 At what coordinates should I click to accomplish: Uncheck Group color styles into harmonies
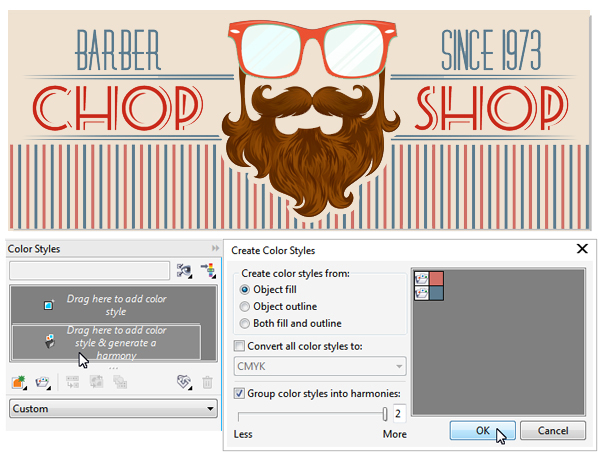(239, 393)
